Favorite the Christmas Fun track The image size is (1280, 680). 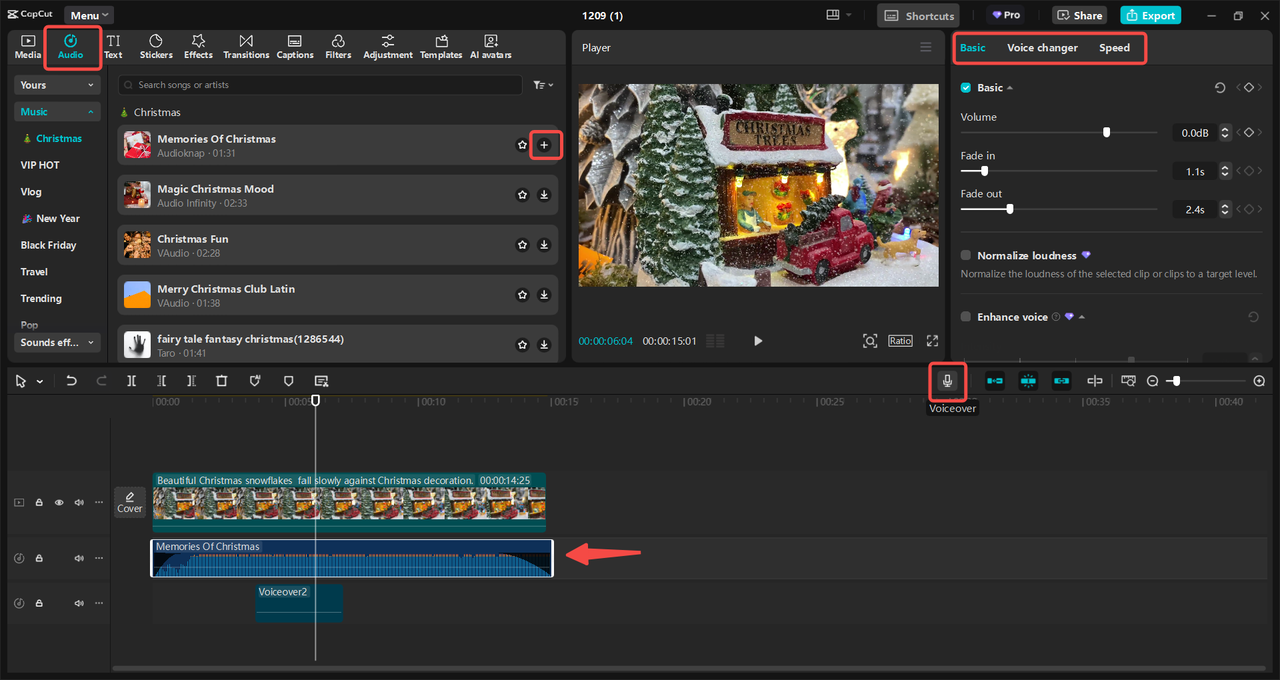click(522, 245)
